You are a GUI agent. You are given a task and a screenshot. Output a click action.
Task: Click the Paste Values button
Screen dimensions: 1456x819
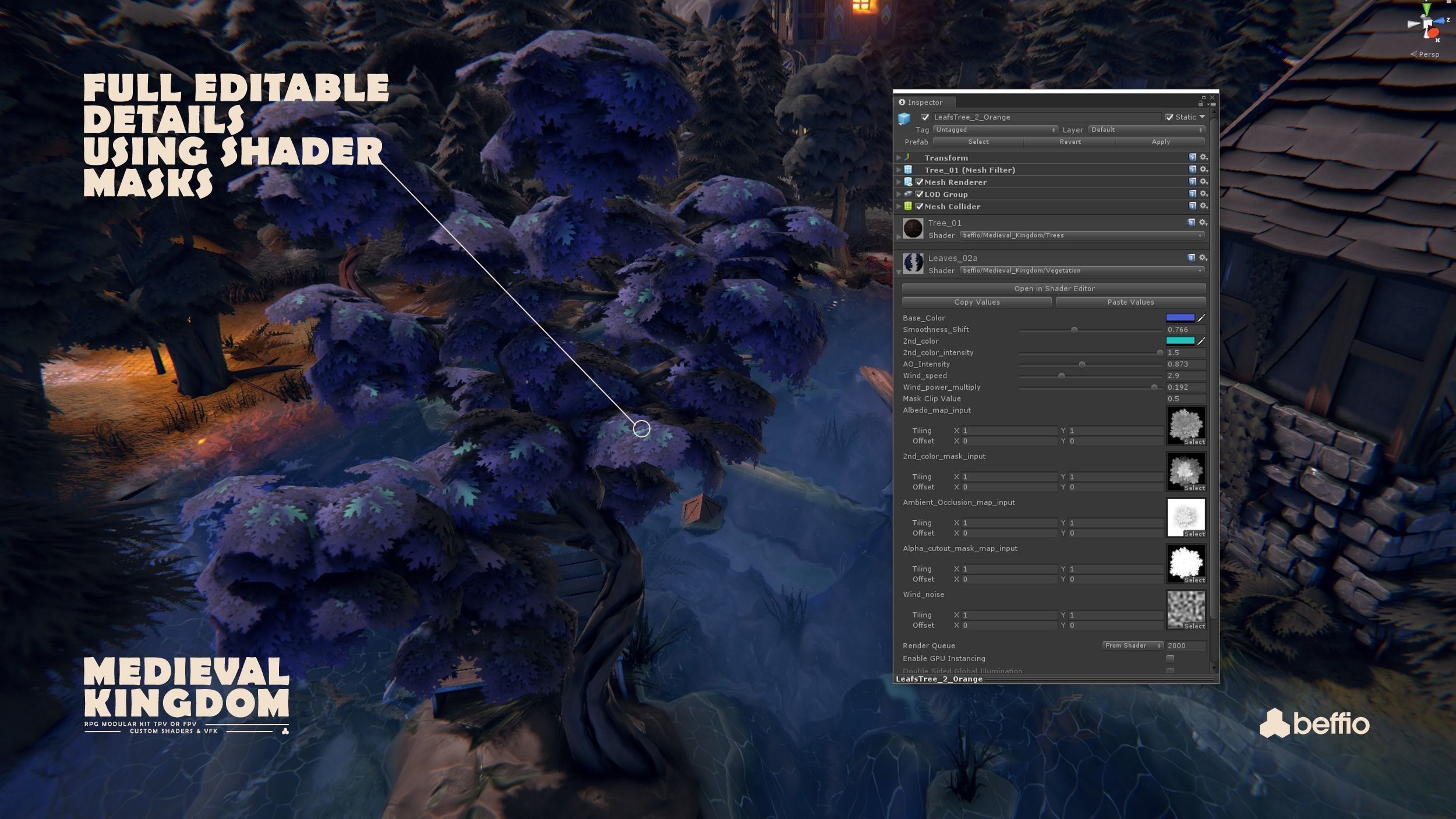pos(1130,302)
